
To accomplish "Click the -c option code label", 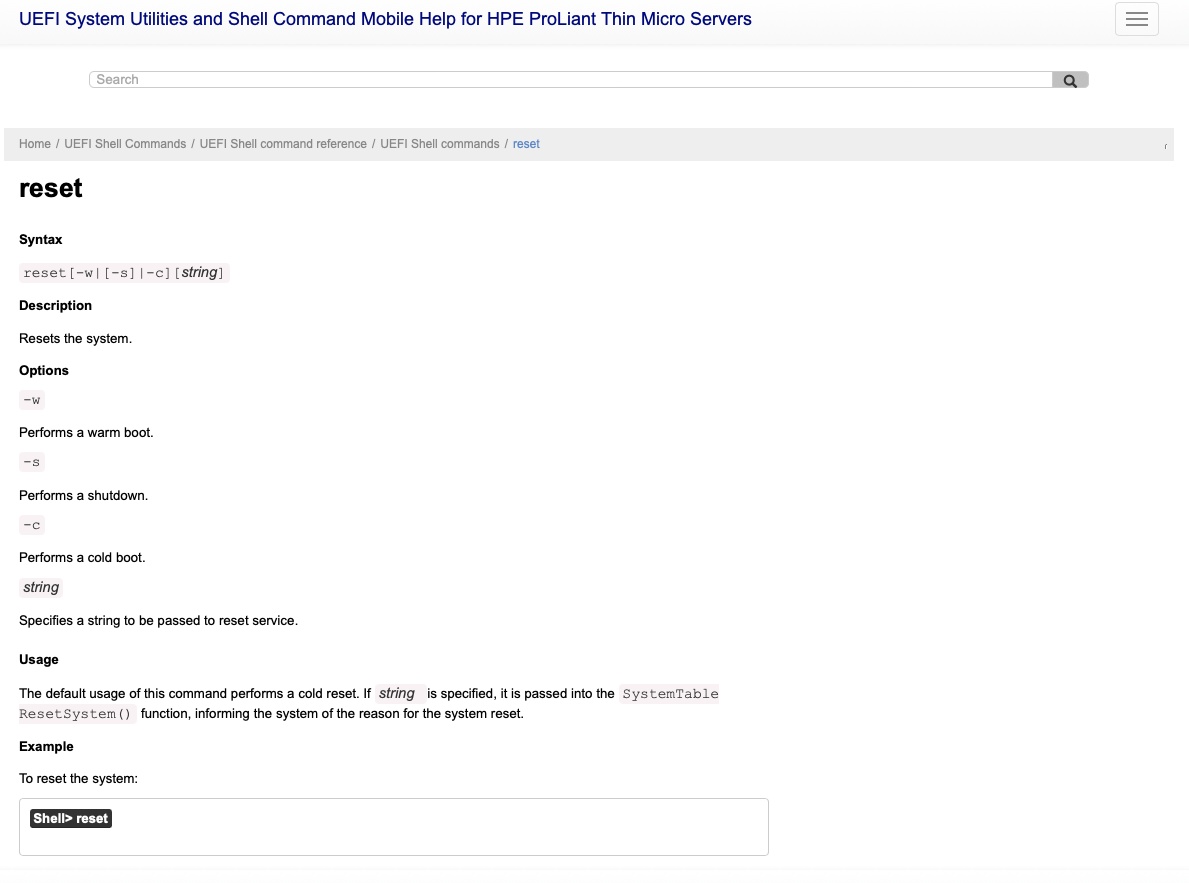I will (32, 525).
